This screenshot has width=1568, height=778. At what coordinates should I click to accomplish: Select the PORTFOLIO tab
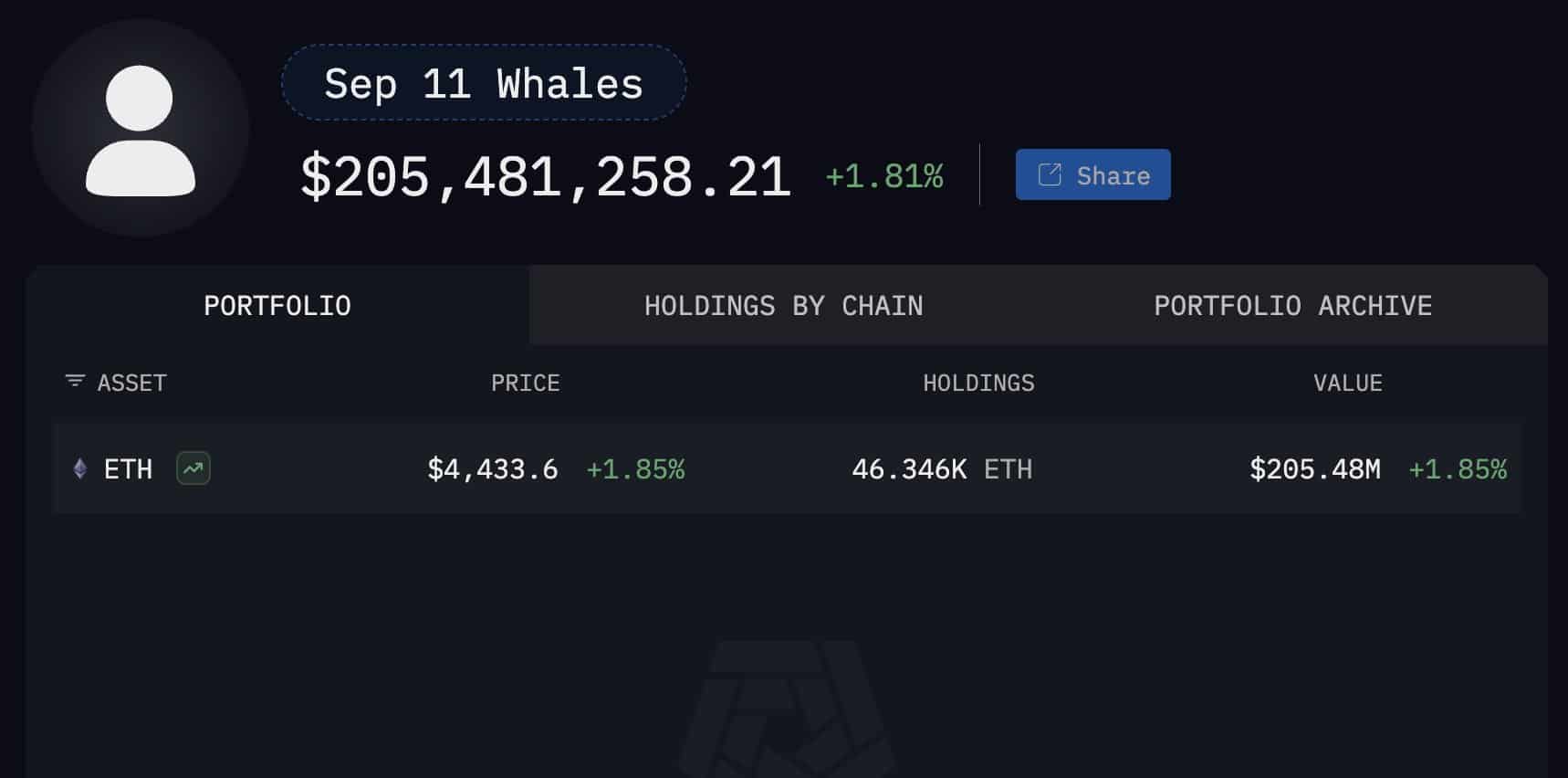tap(277, 306)
